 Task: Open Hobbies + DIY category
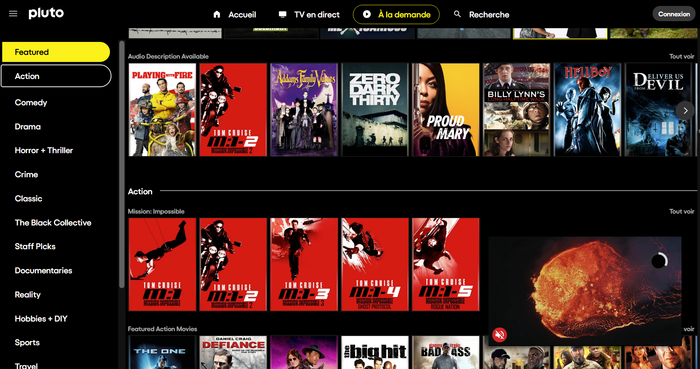(41, 319)
